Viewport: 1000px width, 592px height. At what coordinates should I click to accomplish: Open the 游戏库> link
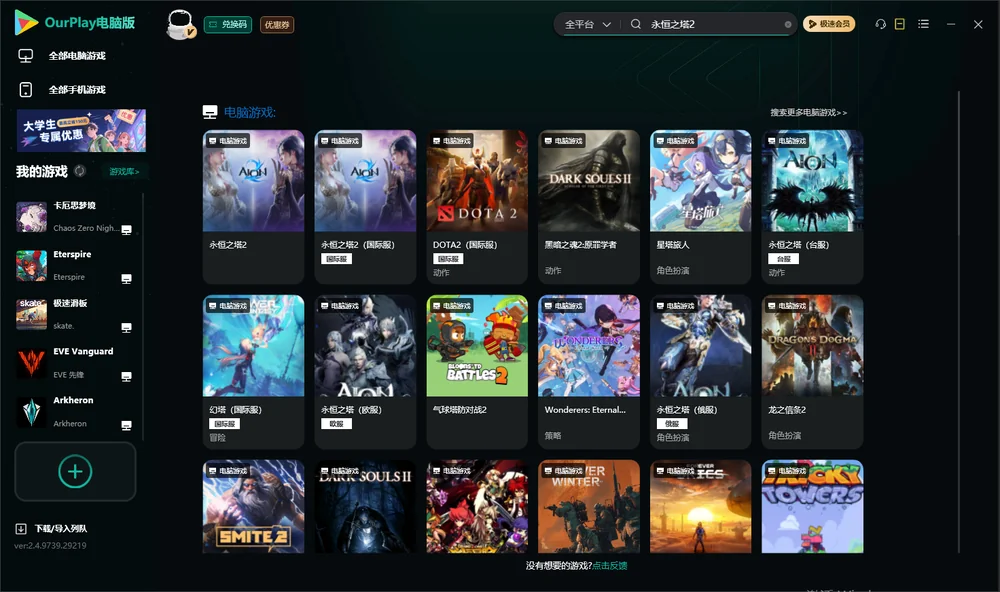(124, 172)
